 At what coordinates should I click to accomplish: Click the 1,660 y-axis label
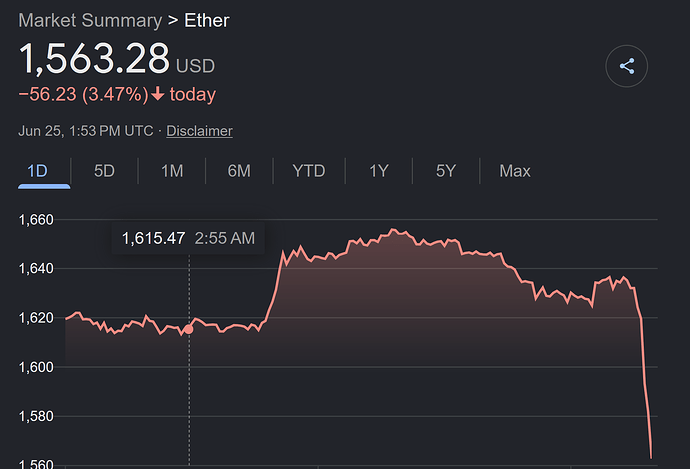pos(36,220)
